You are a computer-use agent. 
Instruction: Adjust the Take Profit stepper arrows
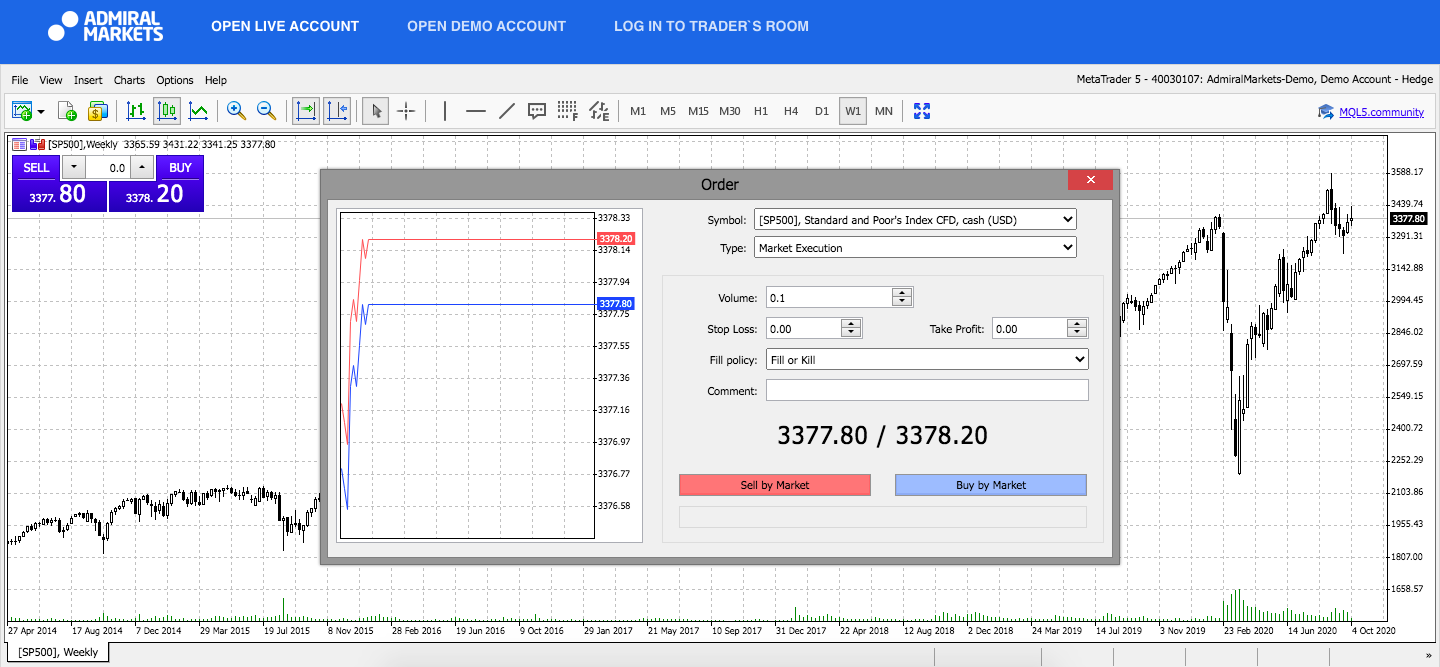(x=1077, y=328)
